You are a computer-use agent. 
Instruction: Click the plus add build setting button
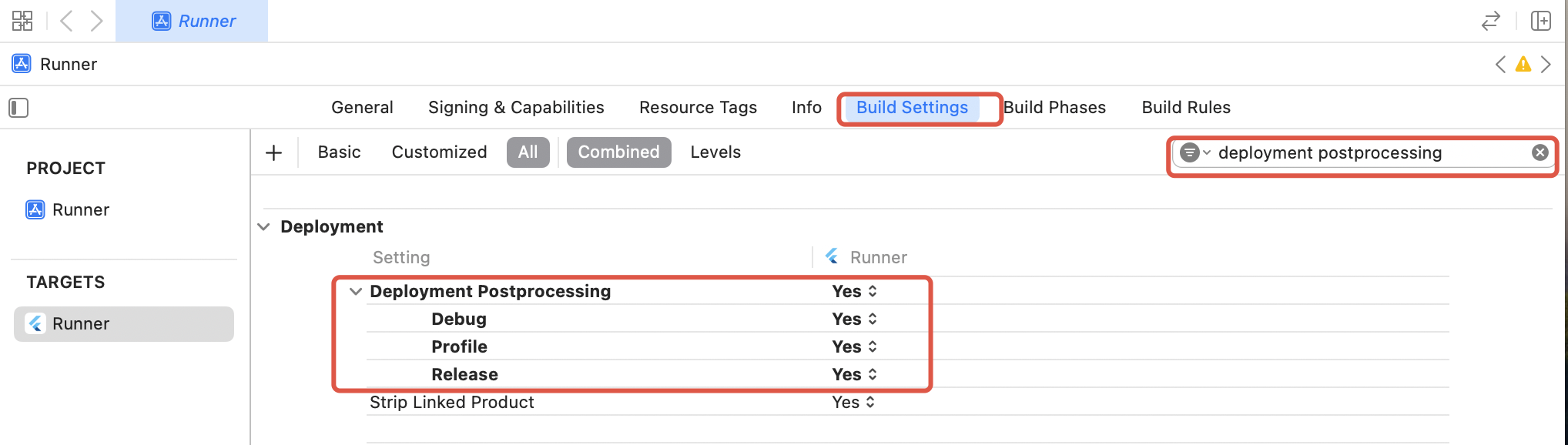tap(273, 152)
